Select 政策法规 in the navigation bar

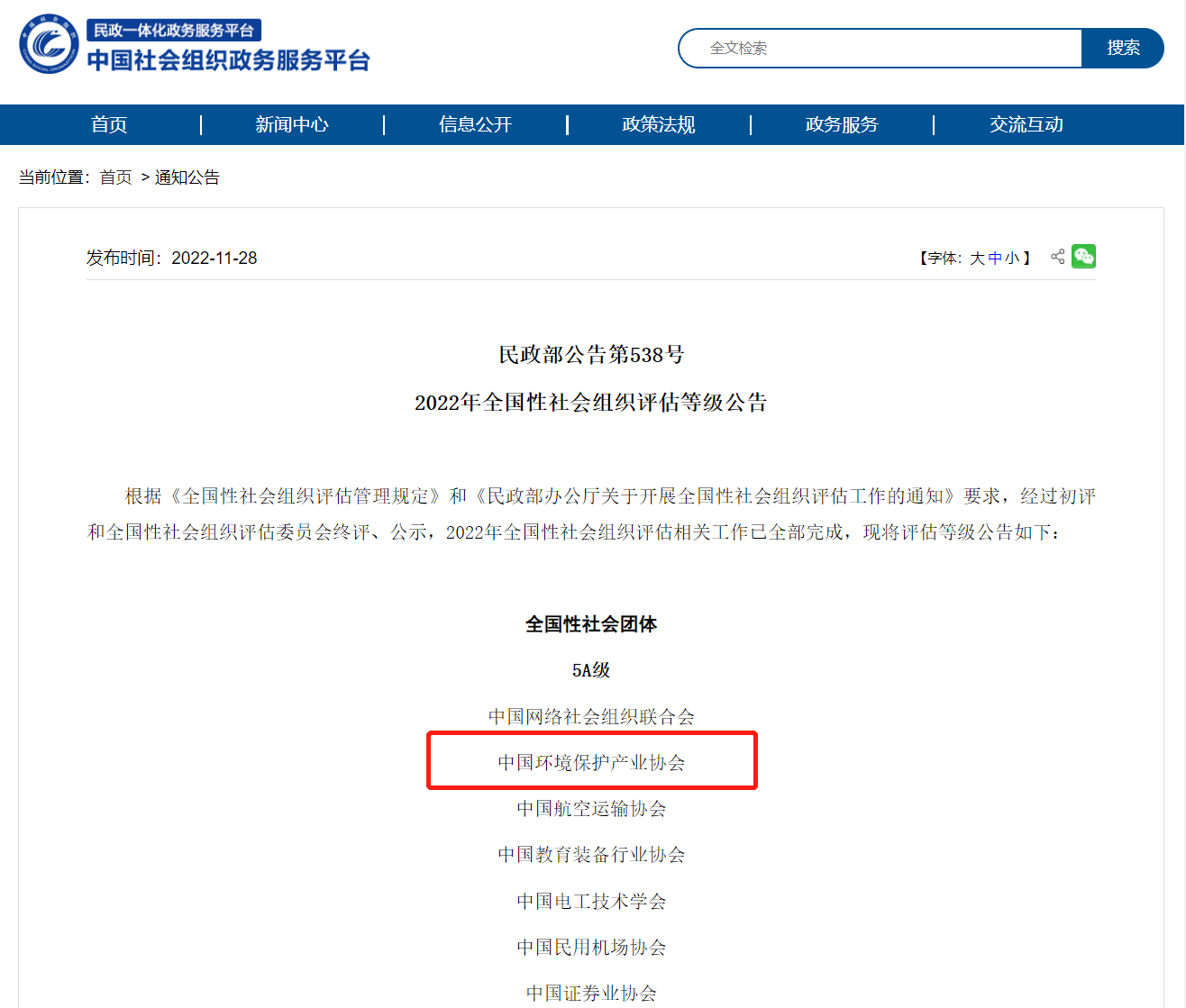click(659, 124)
